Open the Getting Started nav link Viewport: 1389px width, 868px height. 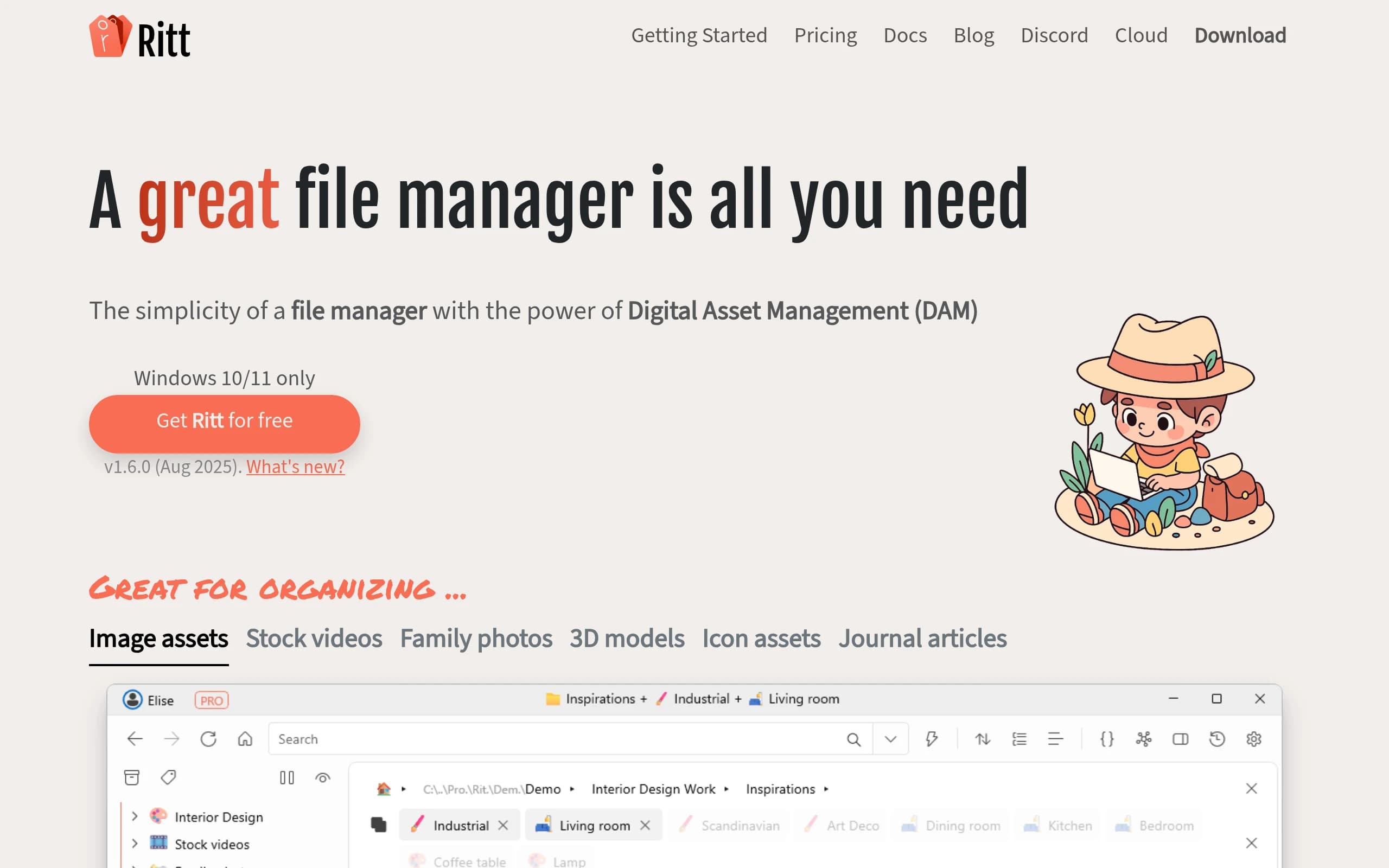click(699, 36)
